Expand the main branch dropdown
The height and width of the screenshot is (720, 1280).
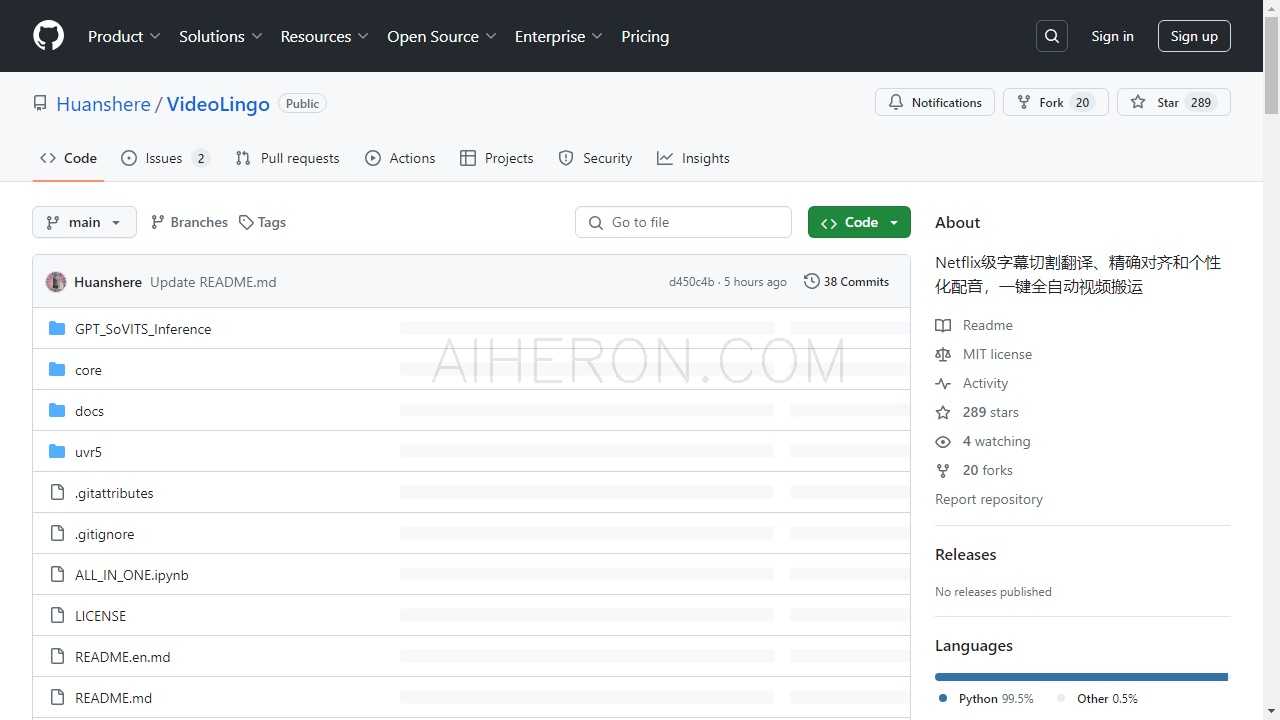(x=84, y=222)
